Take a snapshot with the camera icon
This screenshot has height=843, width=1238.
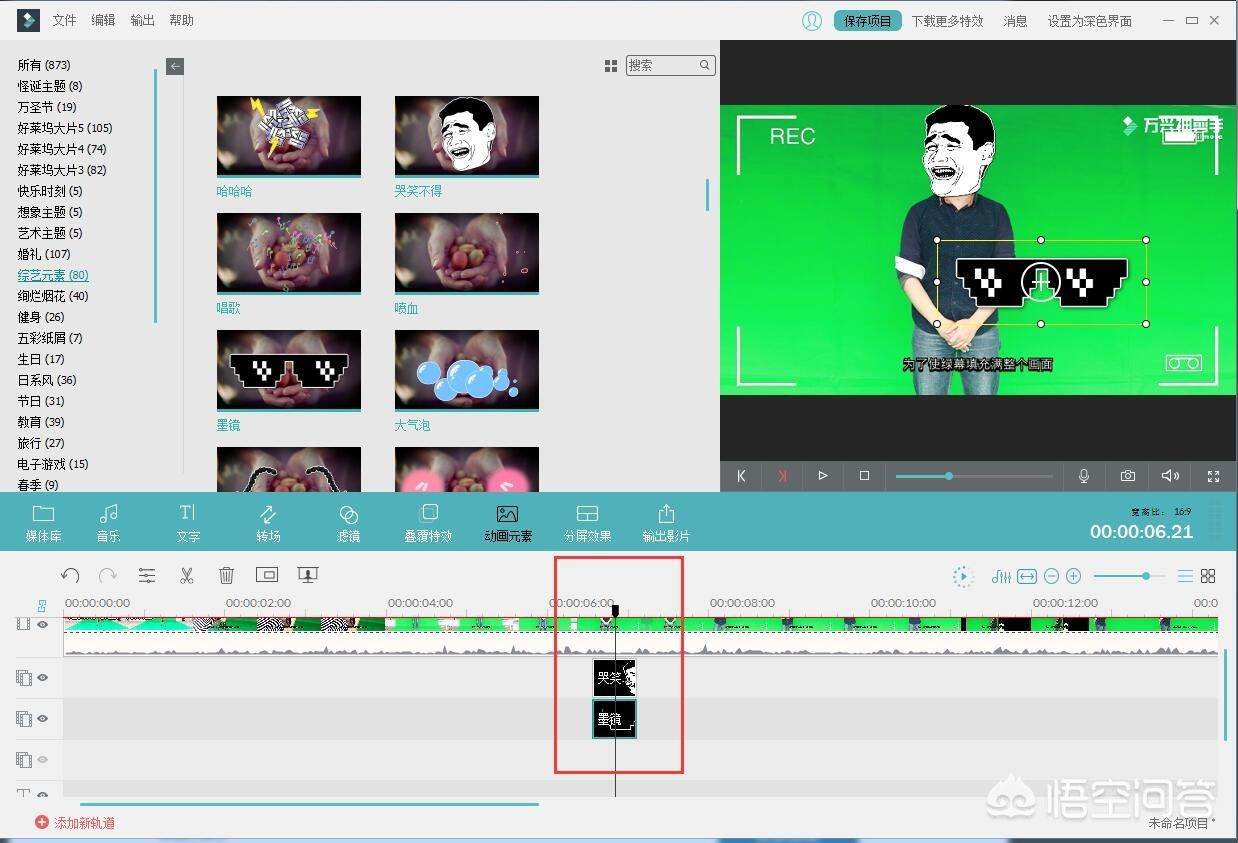pyautogui.click(x=1128, y=476)
